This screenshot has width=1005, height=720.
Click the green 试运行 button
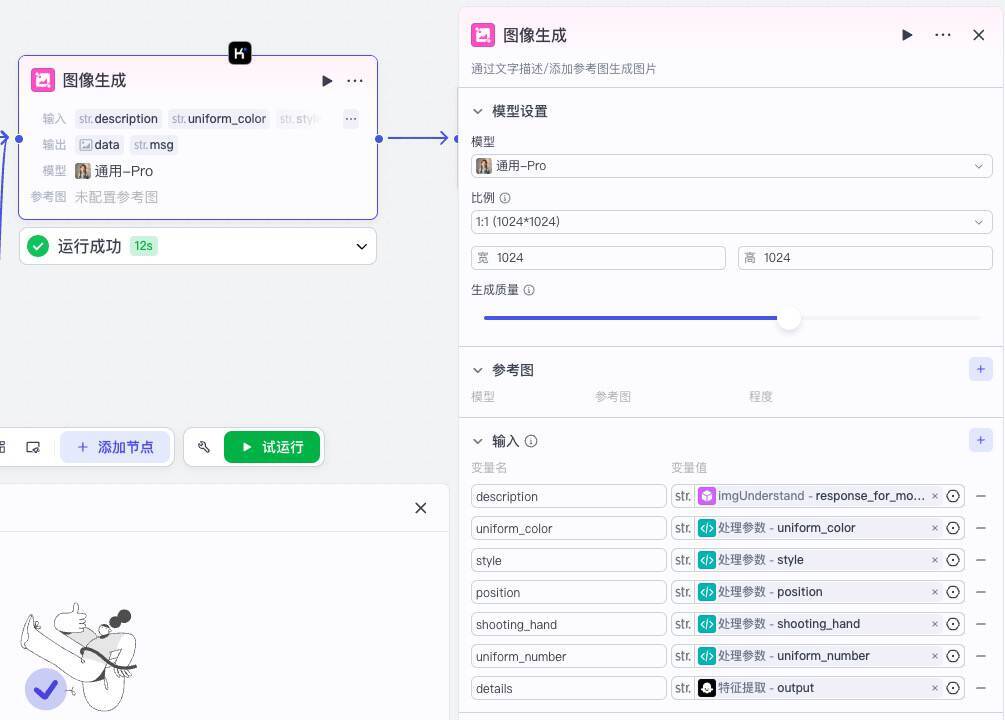coord(272,447)
